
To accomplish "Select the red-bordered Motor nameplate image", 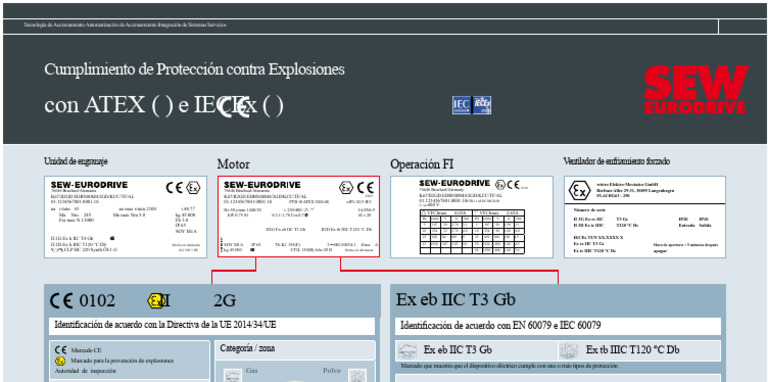I will [298, 216].
